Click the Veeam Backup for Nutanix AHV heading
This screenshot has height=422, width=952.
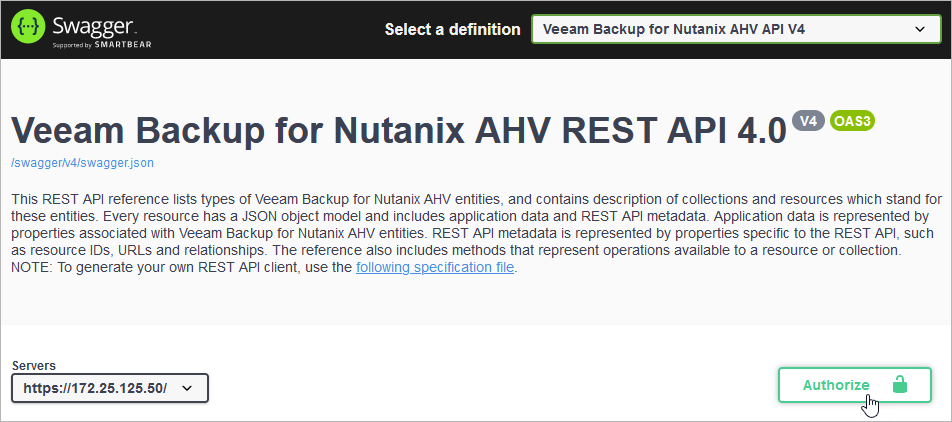399,129
